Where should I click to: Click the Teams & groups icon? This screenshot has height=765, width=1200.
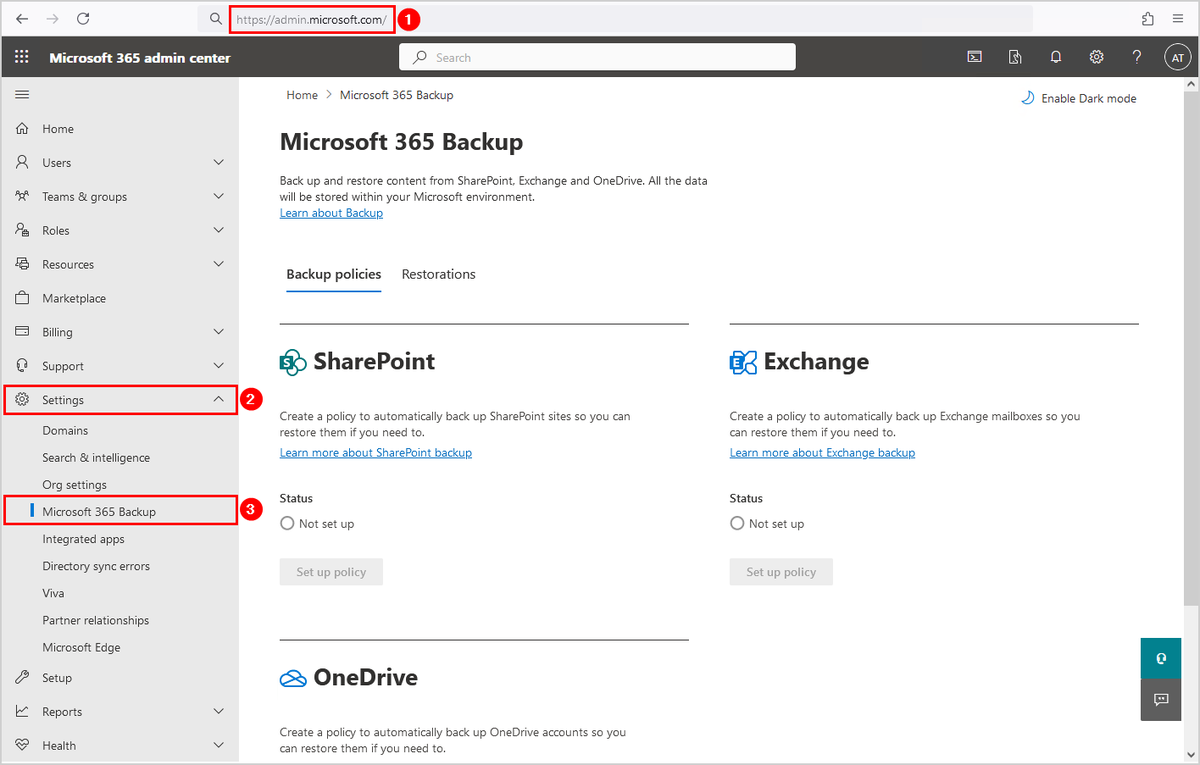22,197
